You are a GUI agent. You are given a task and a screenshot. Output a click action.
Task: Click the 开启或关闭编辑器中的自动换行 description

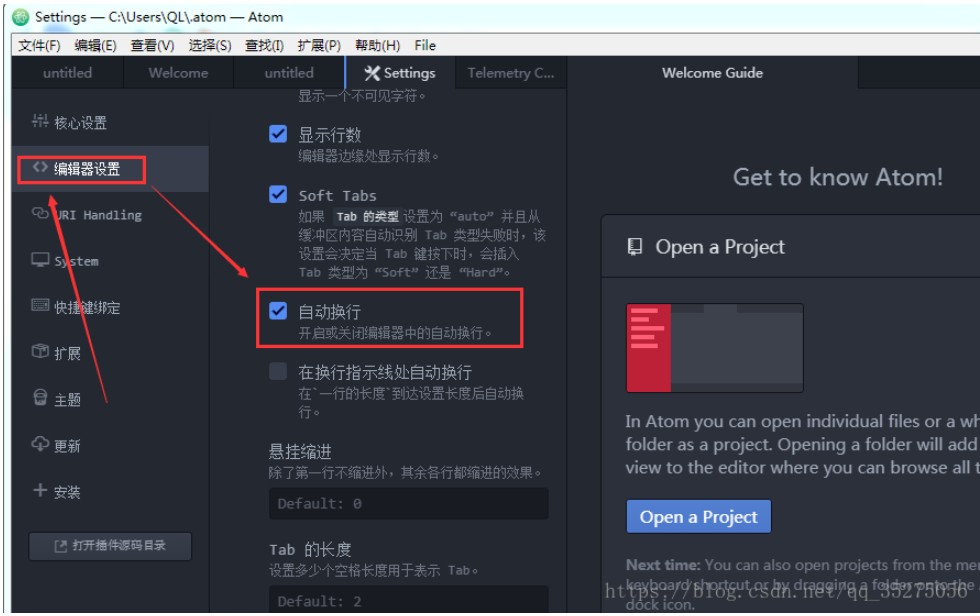coord(395,333)
